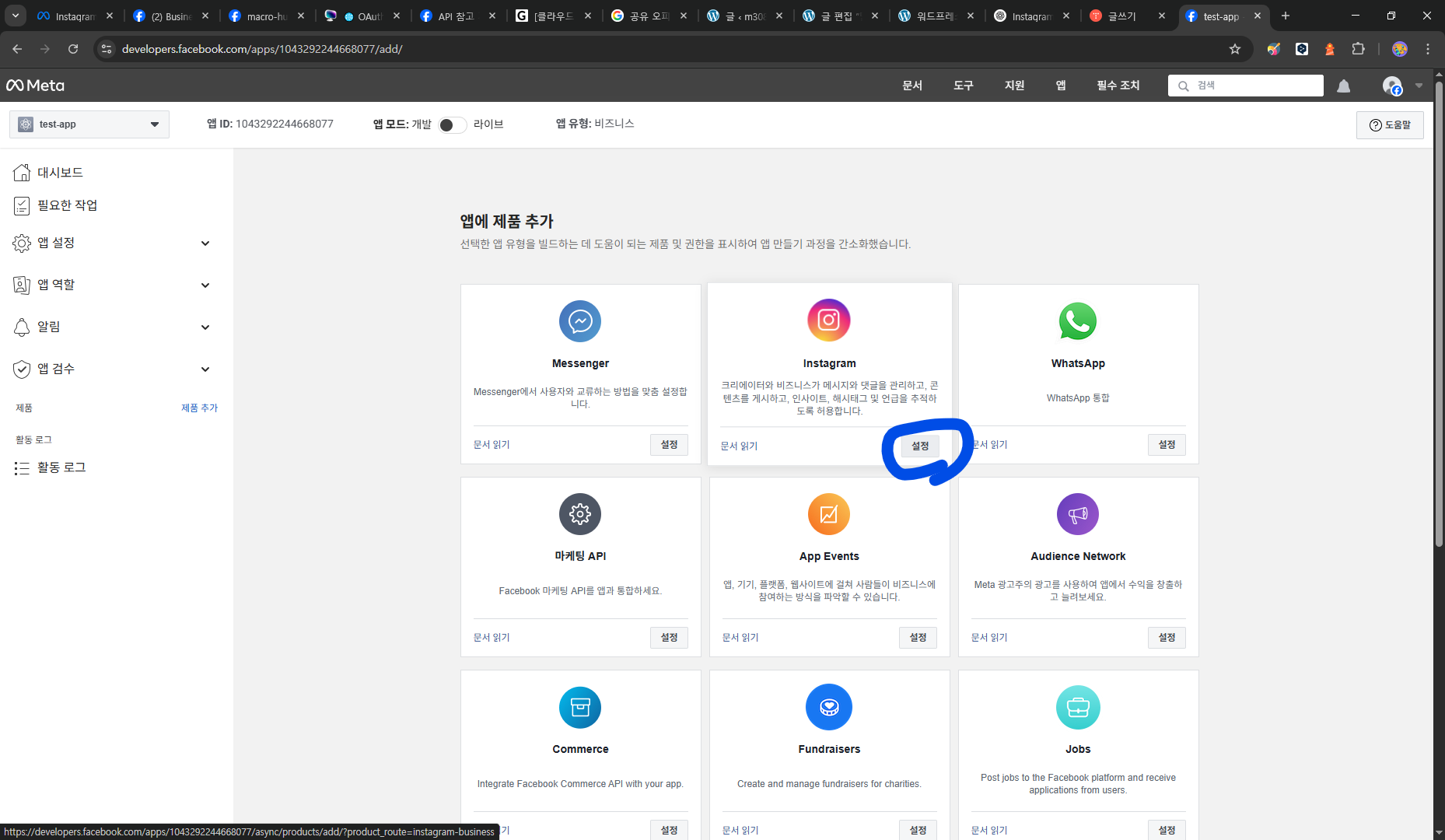Image resolution: width=1445 pixels, height=840 pixels.
Task: Open the test-app selector dropdown
Action: click(89, 124)
